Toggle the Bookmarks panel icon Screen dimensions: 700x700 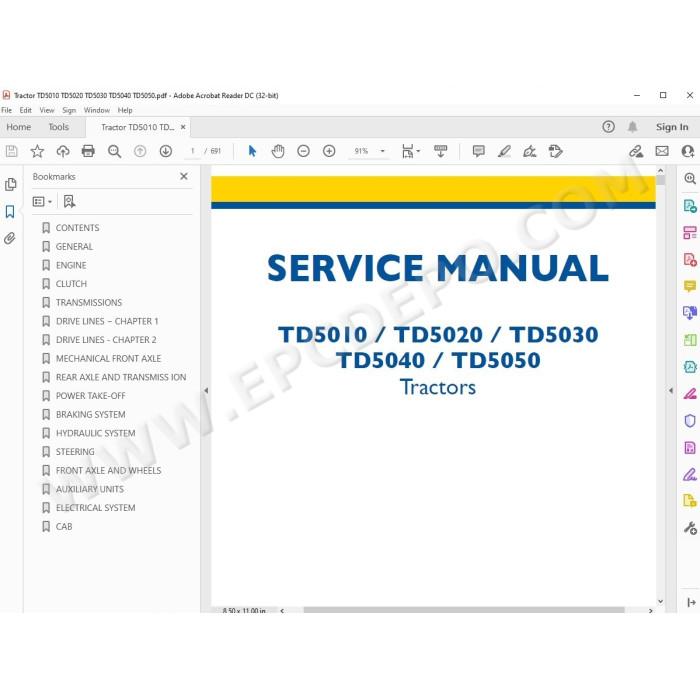pyautogui.click(x=10, y=212)
